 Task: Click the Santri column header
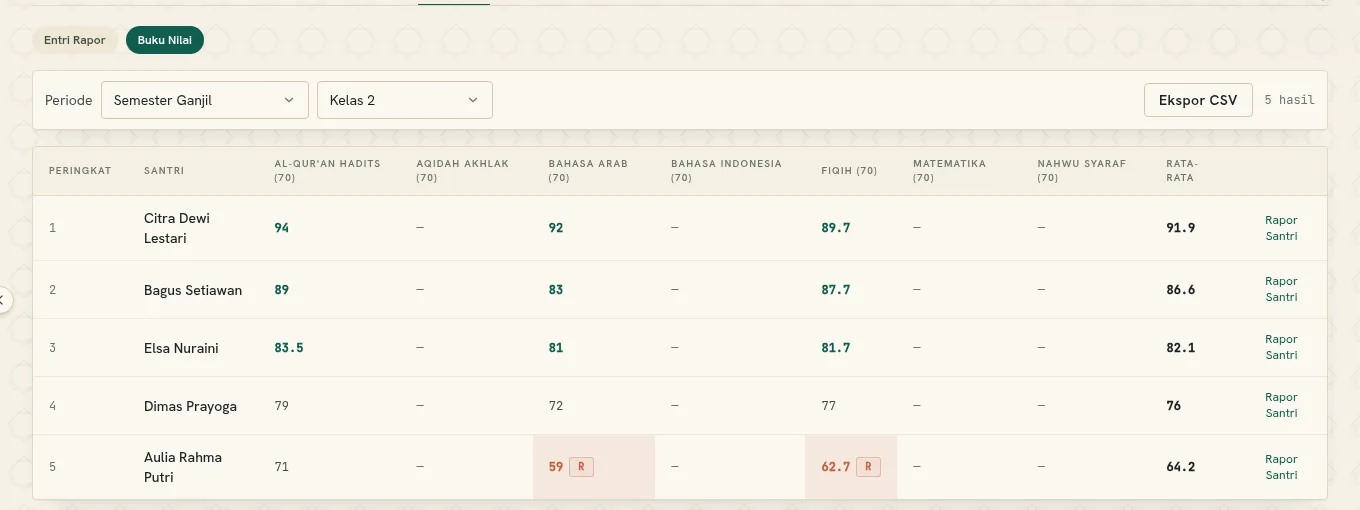click(x=164, y=171)
